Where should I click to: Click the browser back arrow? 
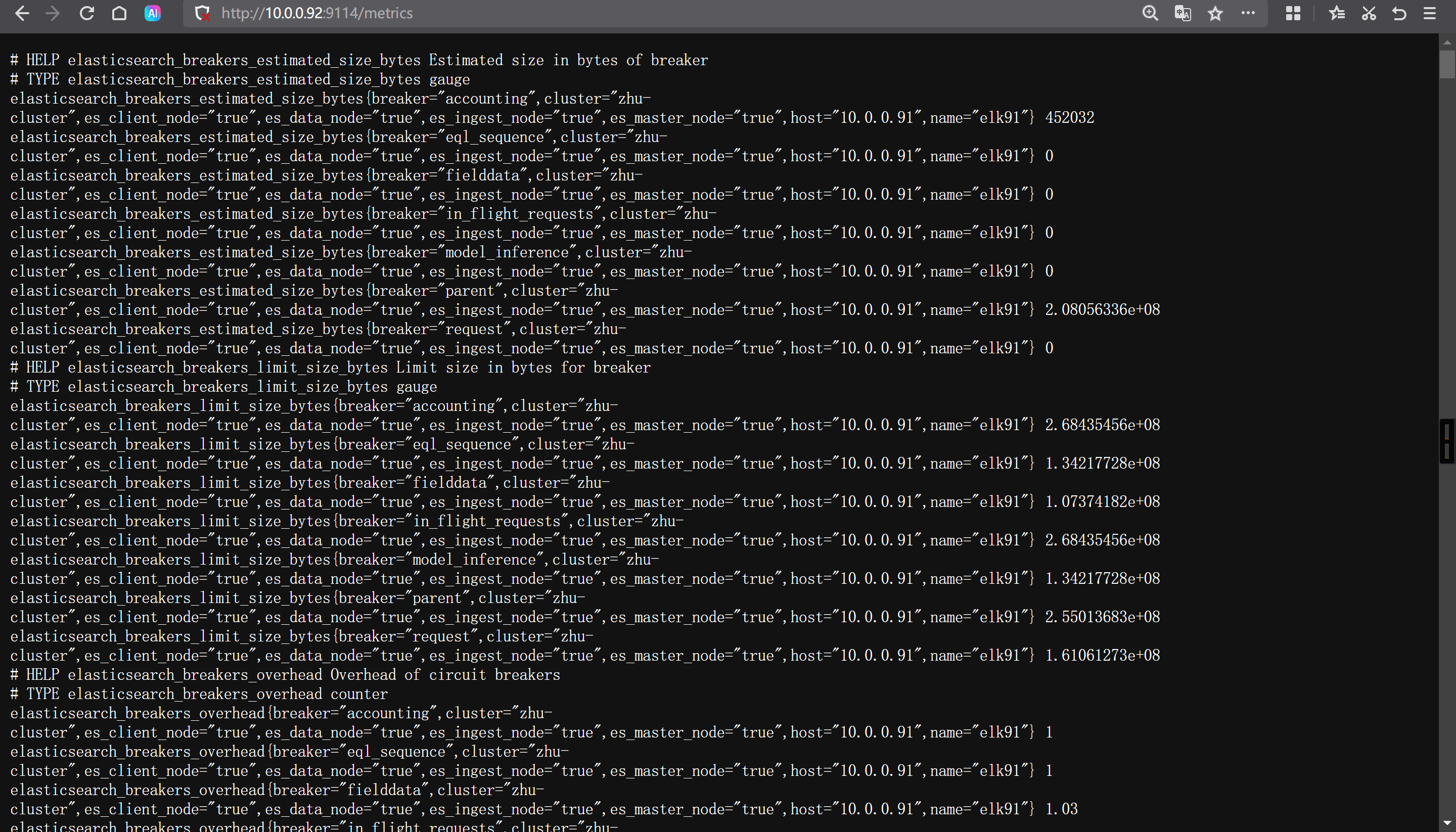[x=22, y=13]
